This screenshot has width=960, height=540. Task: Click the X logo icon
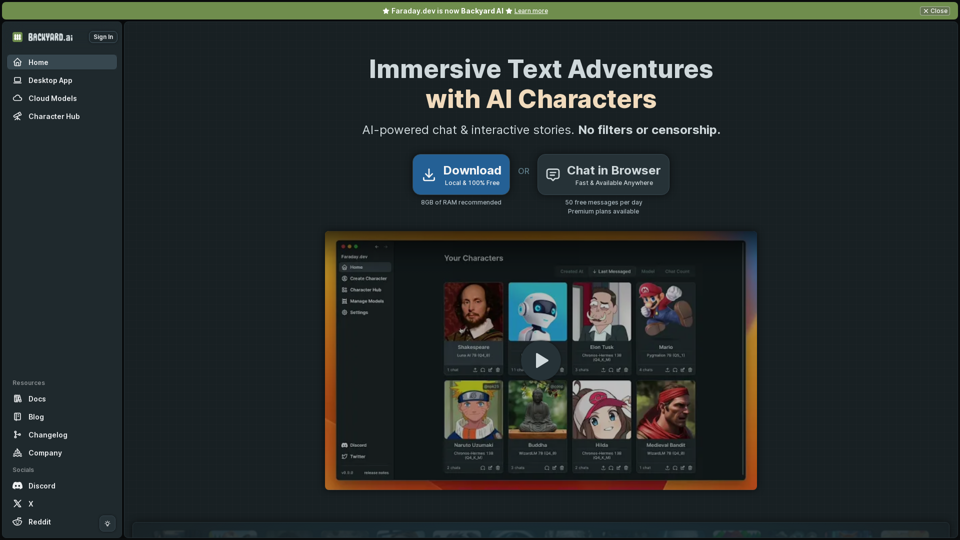pyautogui.click(x=17, y=504)
